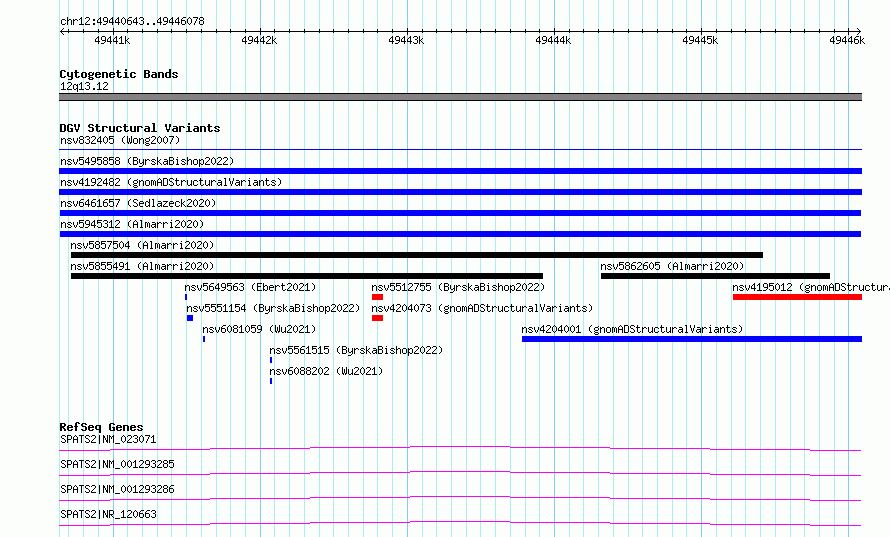Click the Cytogenetic Bands track heading
Screen dimensions: 890x537
coord(119,74)
